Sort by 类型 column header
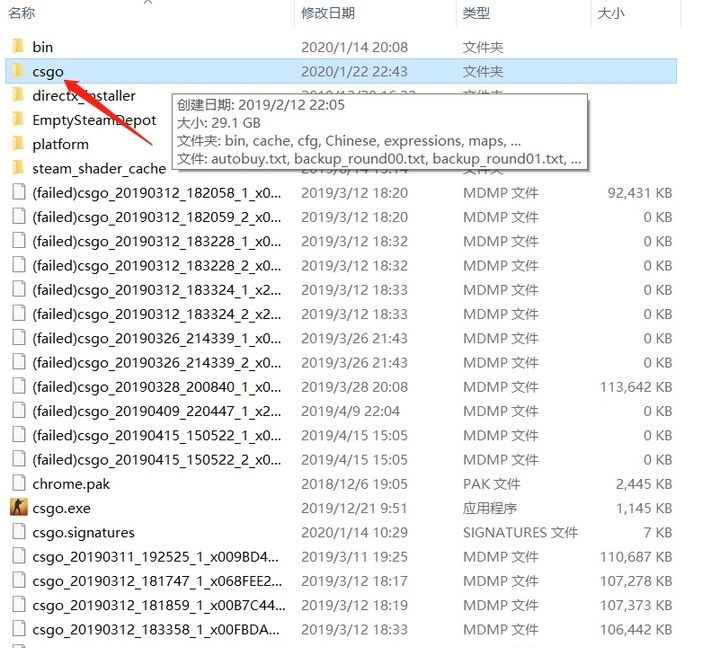The image size is (719, 648). [x=476, y=13]
